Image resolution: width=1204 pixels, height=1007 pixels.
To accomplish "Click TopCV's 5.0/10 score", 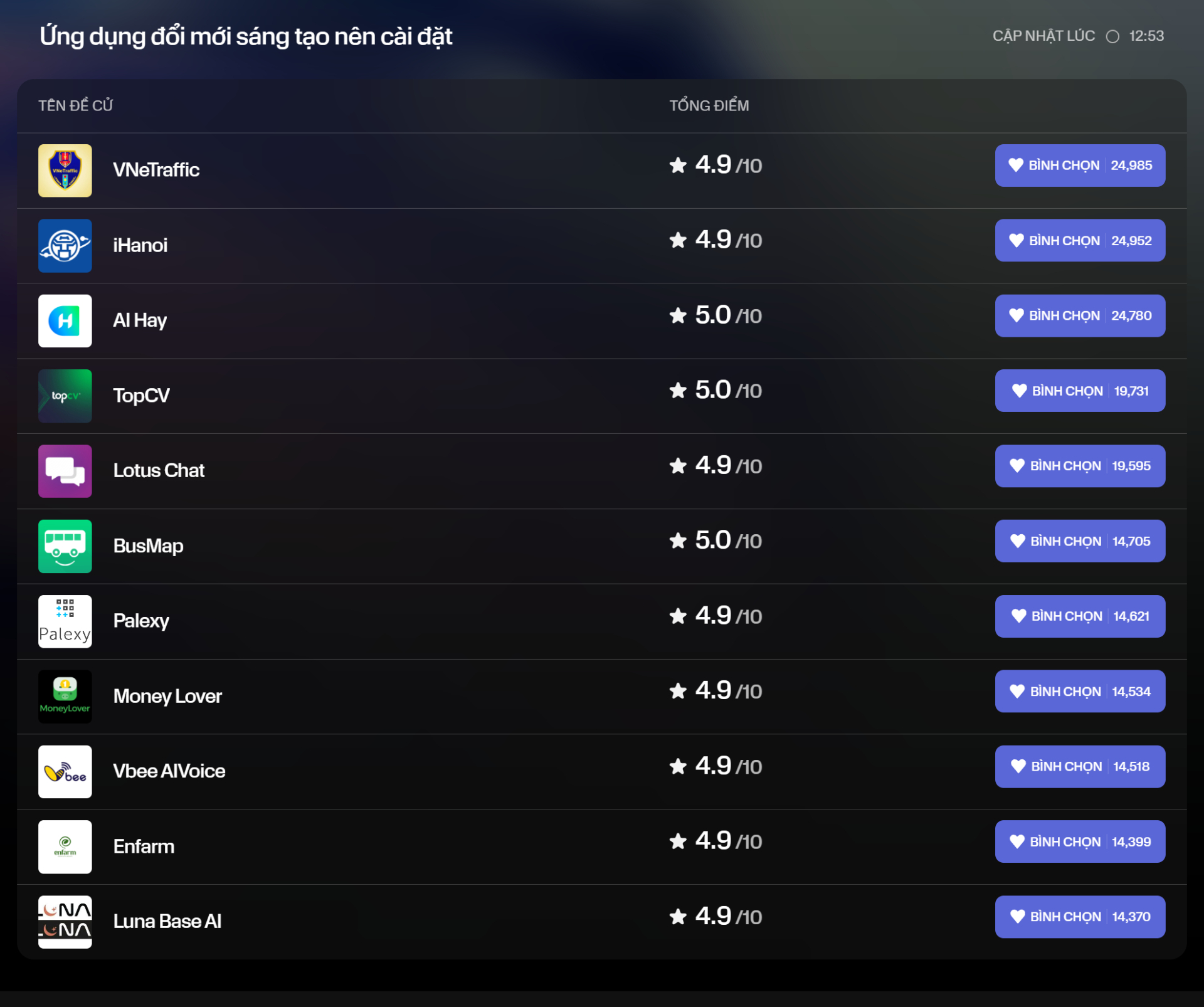I will [716, 390].
